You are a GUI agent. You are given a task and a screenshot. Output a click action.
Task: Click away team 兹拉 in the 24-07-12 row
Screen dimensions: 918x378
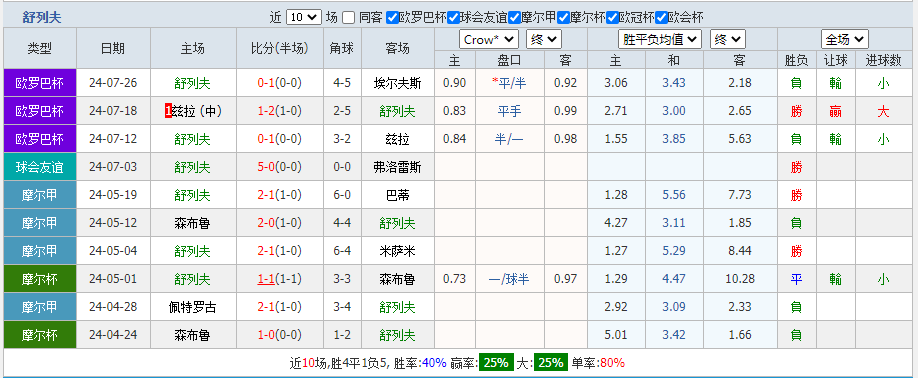click(398, 139)
